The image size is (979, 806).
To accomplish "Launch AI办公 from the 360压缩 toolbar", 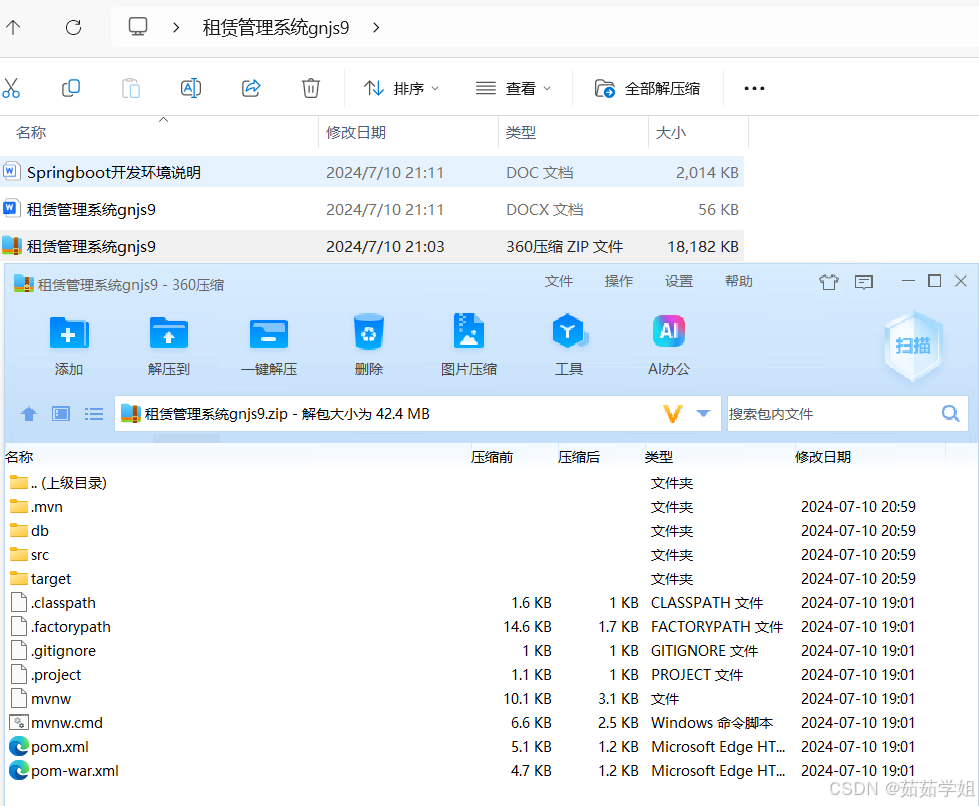I will [x=668, y=340].
